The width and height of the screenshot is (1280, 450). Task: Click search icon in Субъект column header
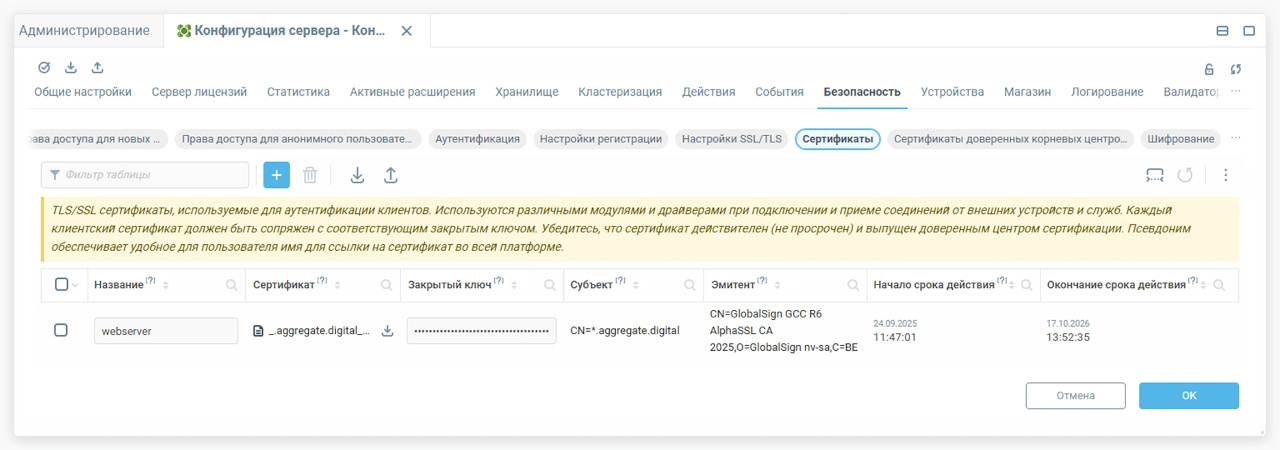[689, 285]
